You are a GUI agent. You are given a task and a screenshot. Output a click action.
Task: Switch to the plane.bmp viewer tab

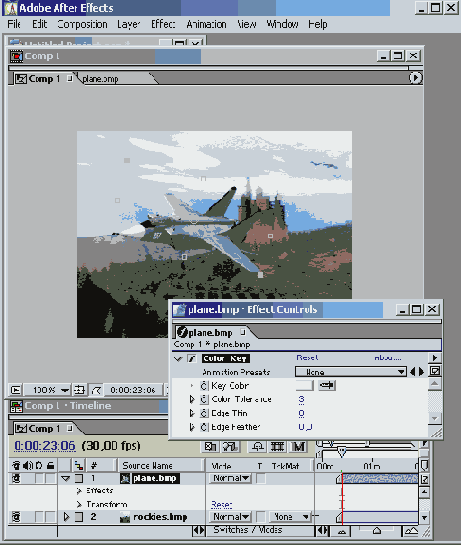(100, 79)
